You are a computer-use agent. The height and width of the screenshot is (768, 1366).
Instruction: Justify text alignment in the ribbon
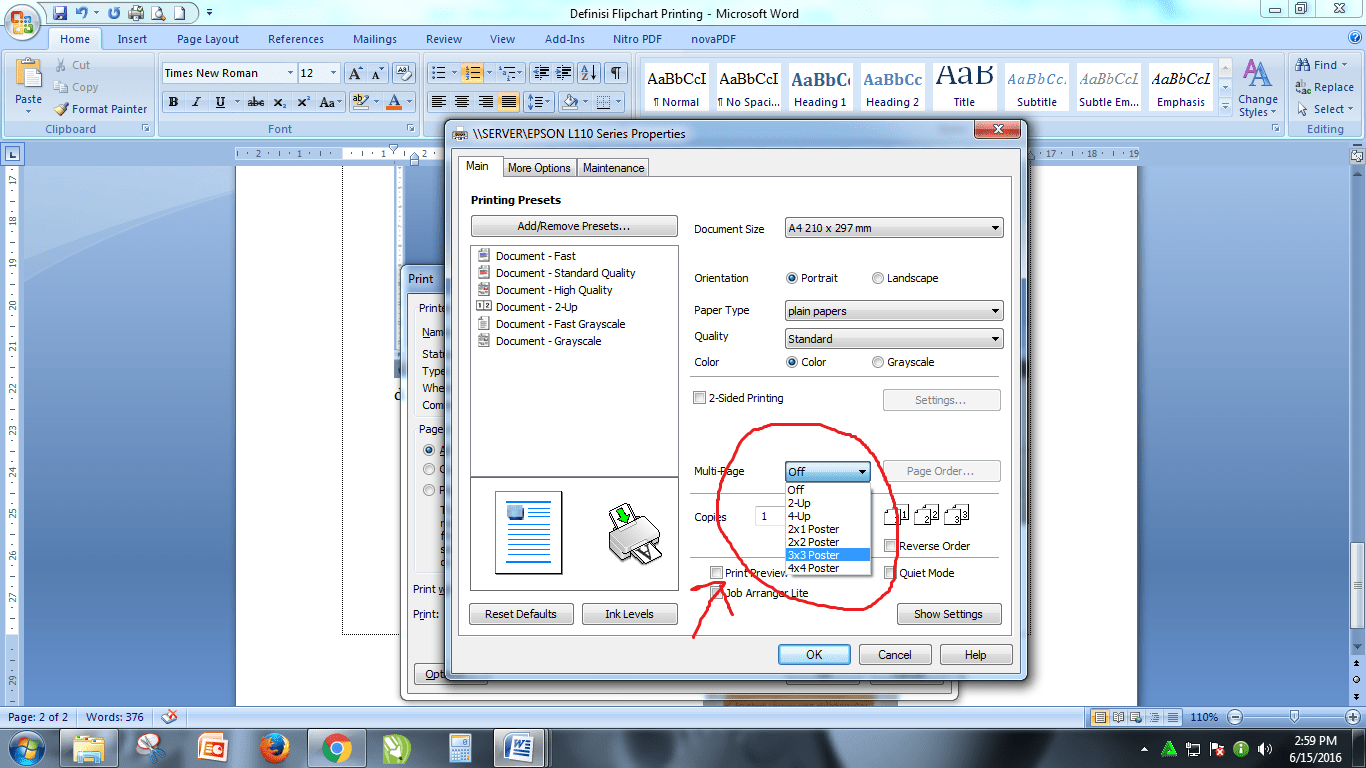coord(509,102)
